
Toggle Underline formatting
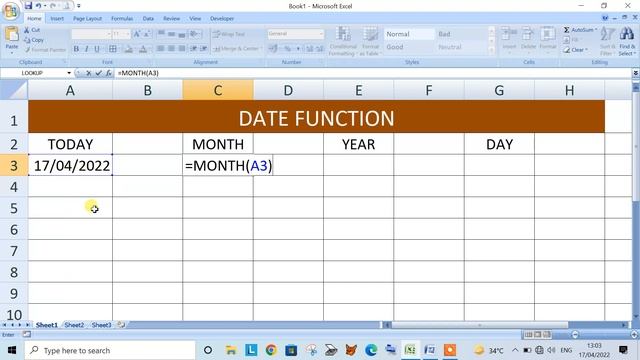coord(97,49)
